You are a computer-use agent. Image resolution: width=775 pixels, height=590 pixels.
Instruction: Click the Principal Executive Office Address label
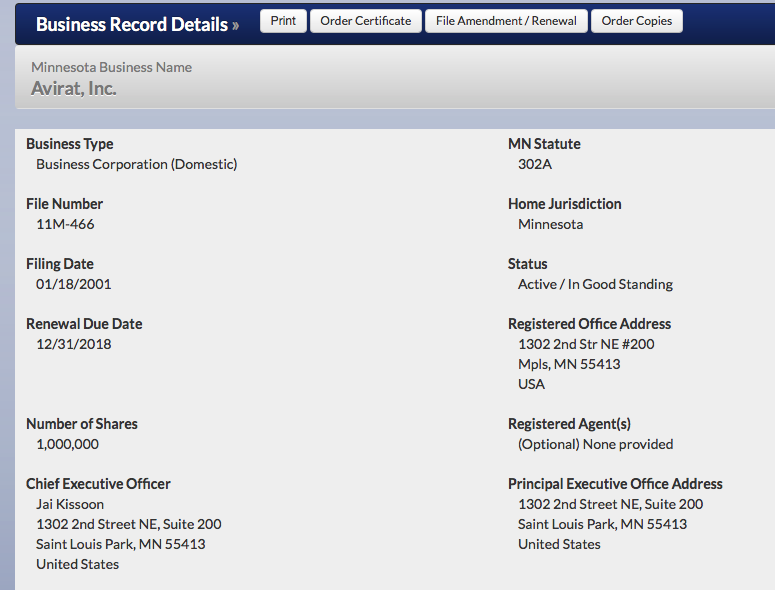coord(615,484)
